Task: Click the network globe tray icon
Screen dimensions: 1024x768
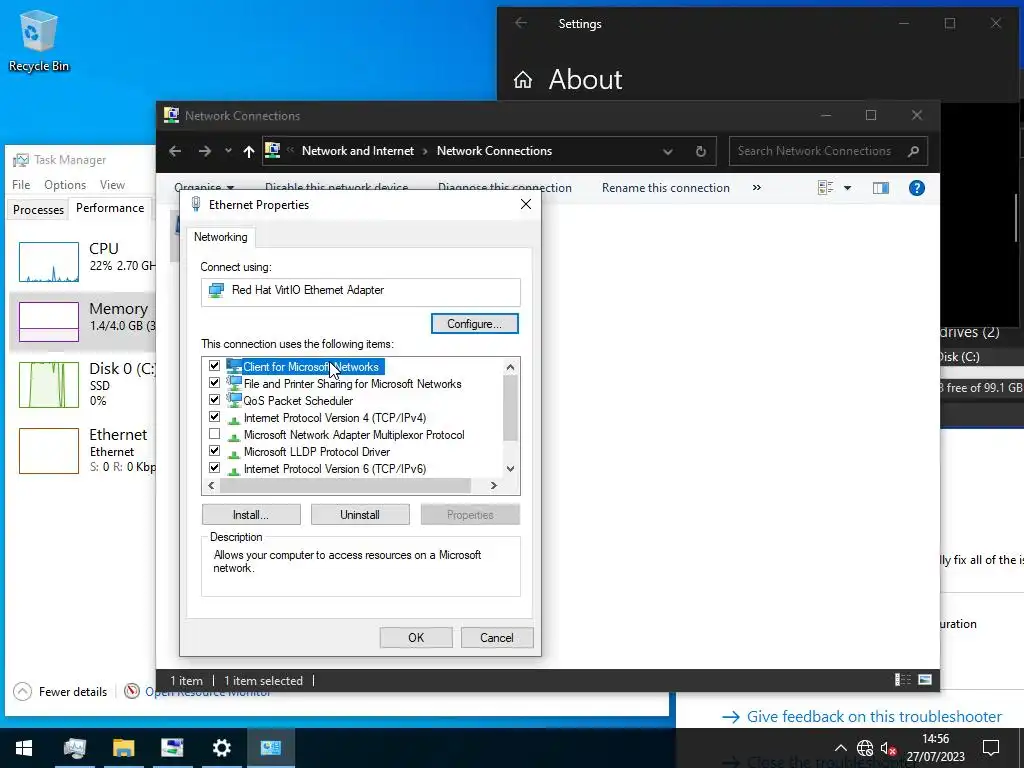Action: coord(865,748)
